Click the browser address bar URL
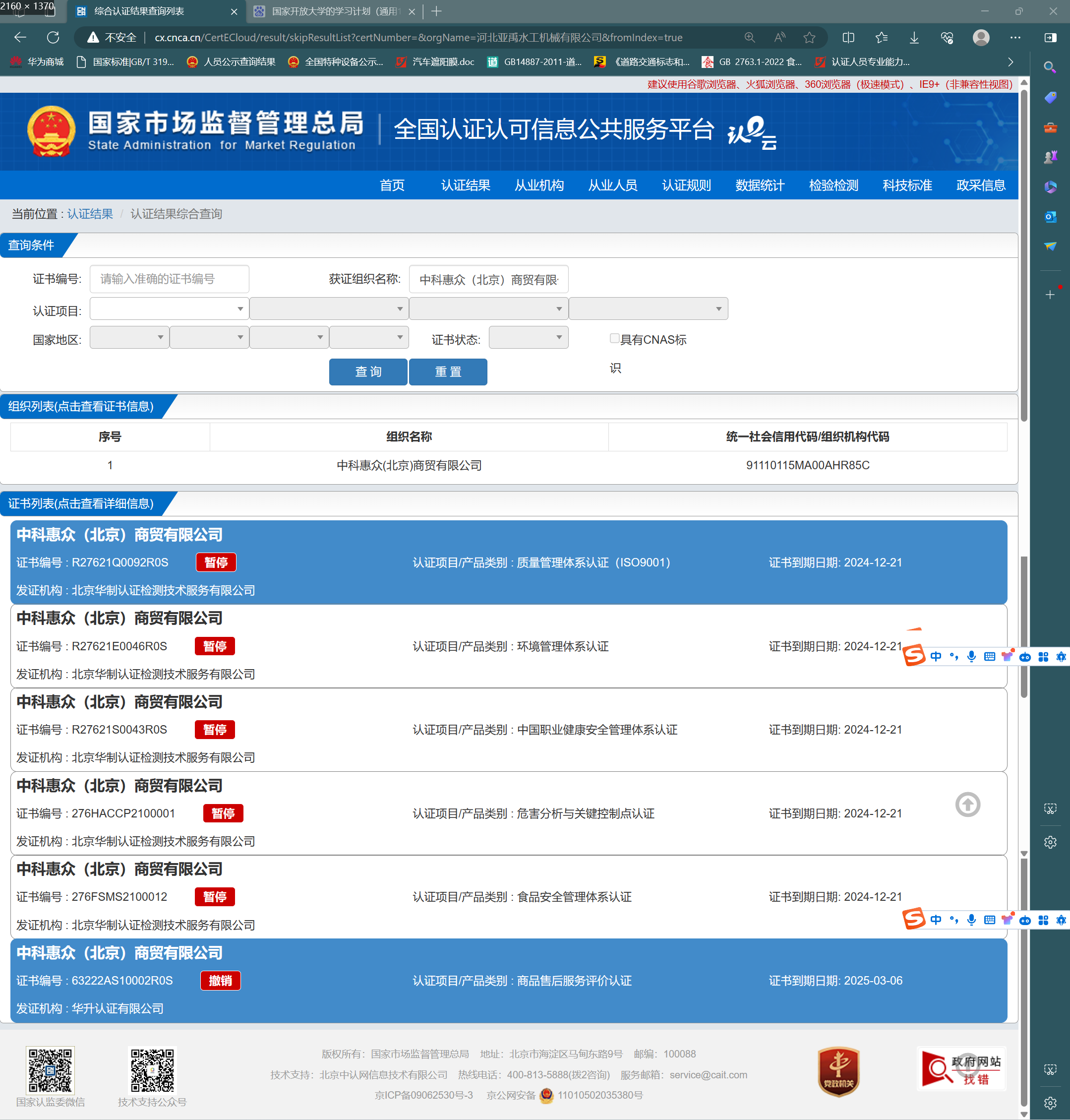1070x1120 pixels. coord(418,38)
